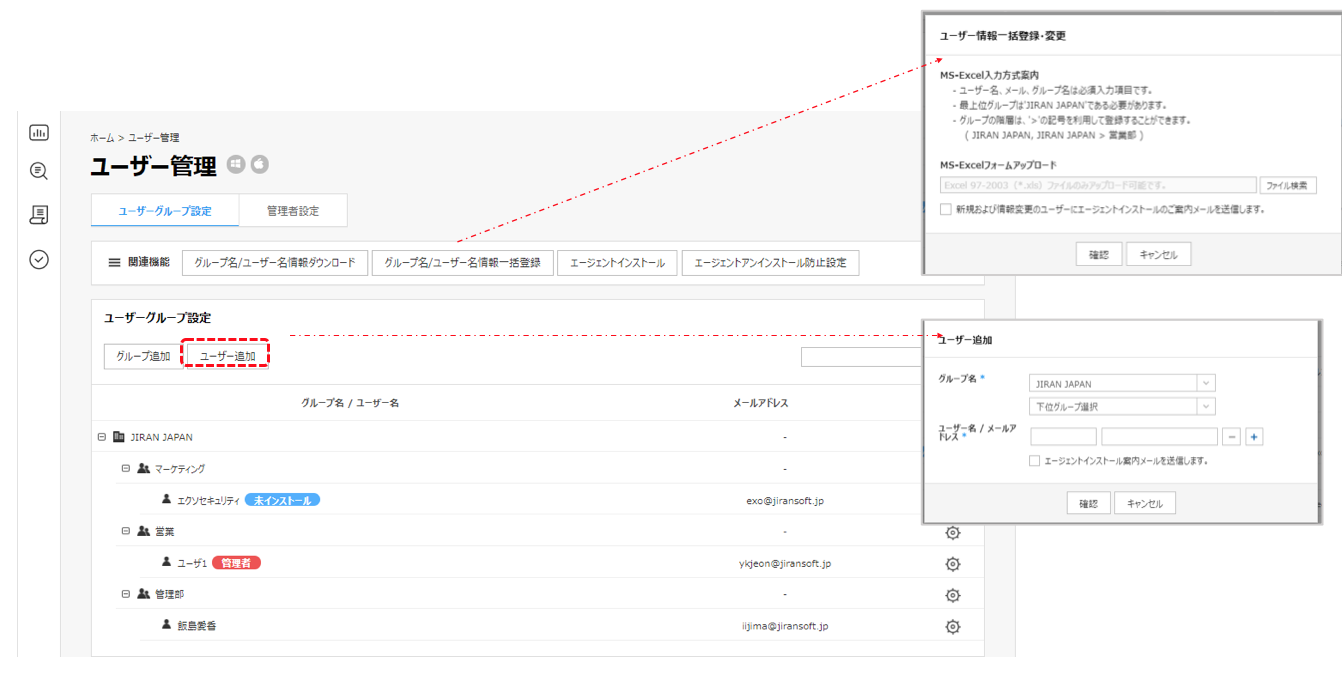This screenshot has height=678, width=1342.
Task: Click the plus button to add user row
Action: click(x=1254, y=437)
